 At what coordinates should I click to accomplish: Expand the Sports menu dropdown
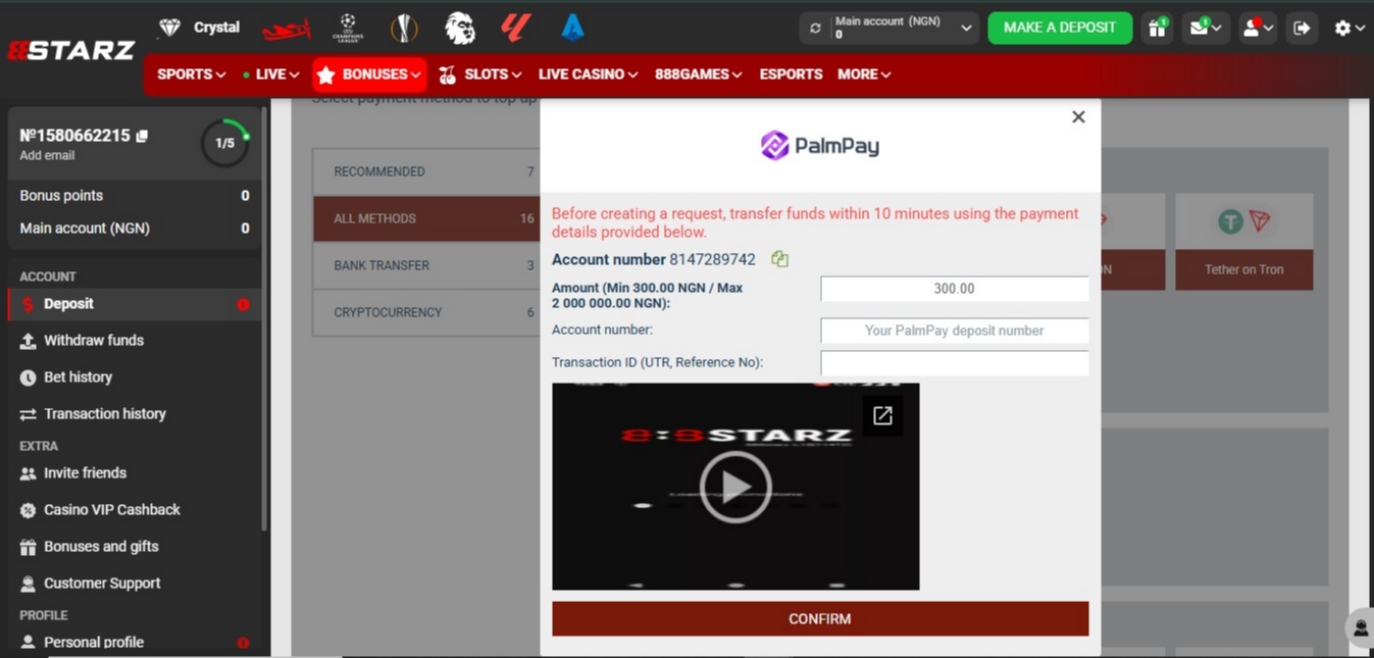(190, 74)
